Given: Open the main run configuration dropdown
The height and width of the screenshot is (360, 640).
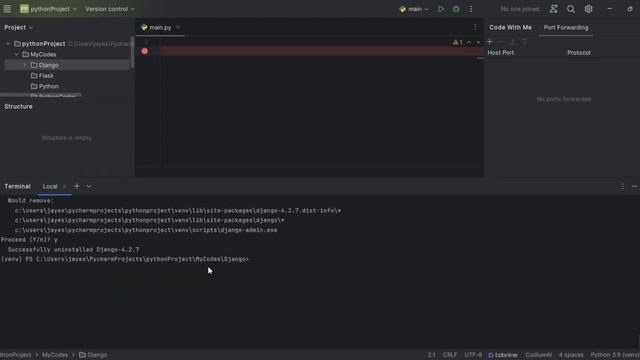Looking at the screenshot, I should [x=413, y=9].
